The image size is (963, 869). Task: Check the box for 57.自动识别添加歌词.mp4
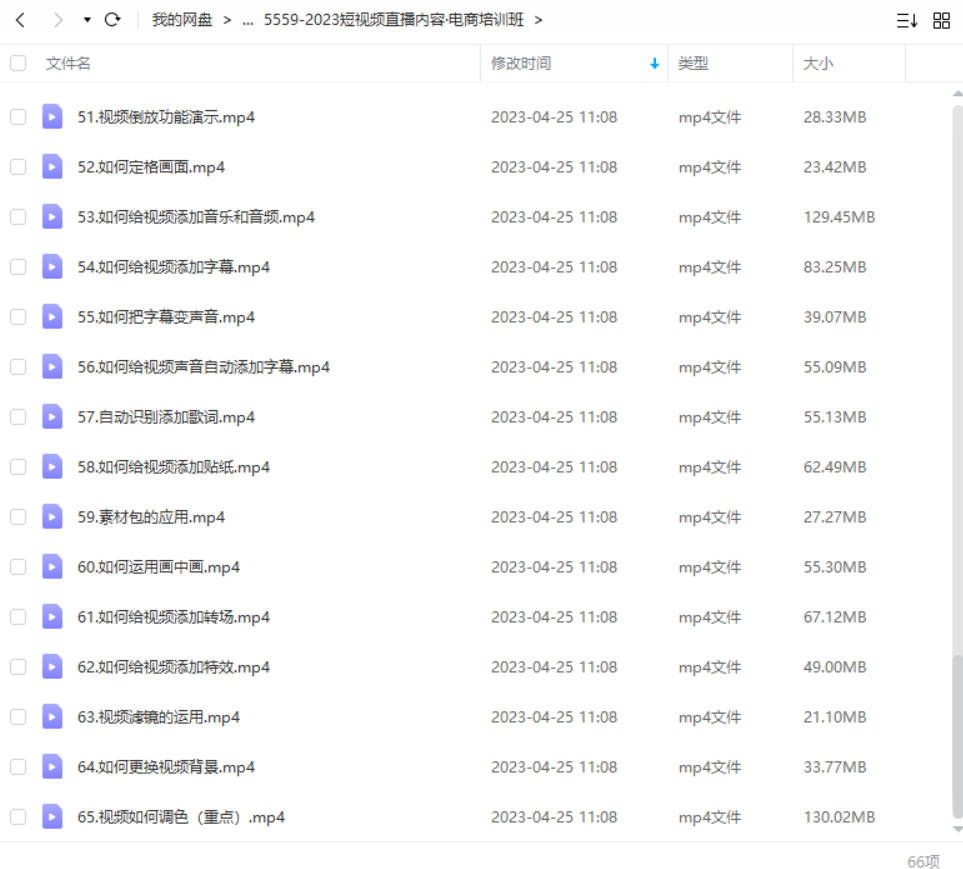pos(18,417)
